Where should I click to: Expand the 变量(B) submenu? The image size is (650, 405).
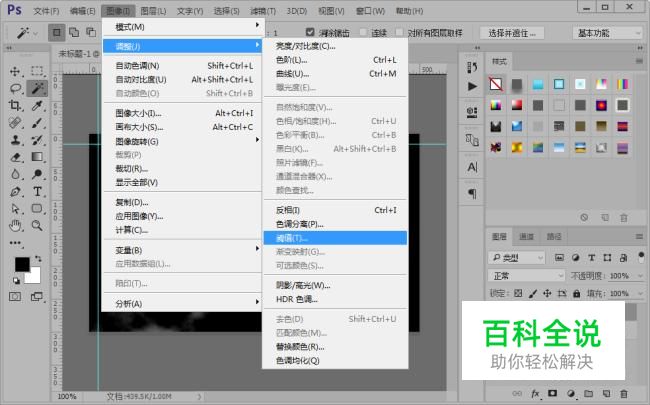[182, 250]
